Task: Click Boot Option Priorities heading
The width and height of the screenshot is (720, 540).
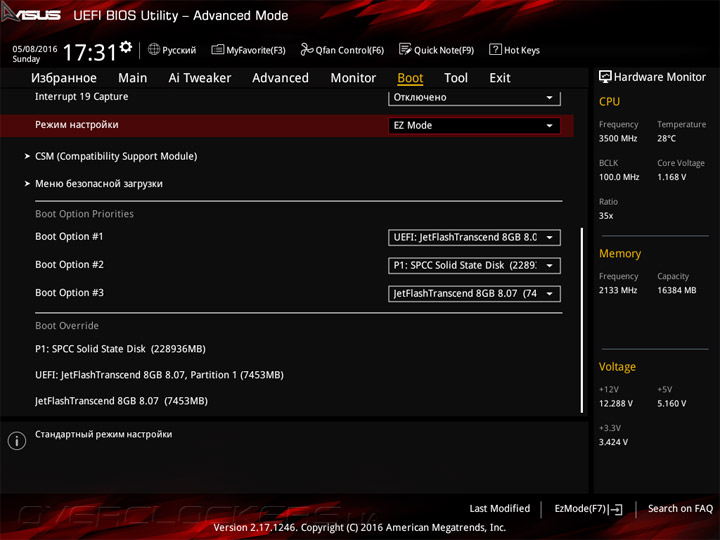Action: point(84,214)
